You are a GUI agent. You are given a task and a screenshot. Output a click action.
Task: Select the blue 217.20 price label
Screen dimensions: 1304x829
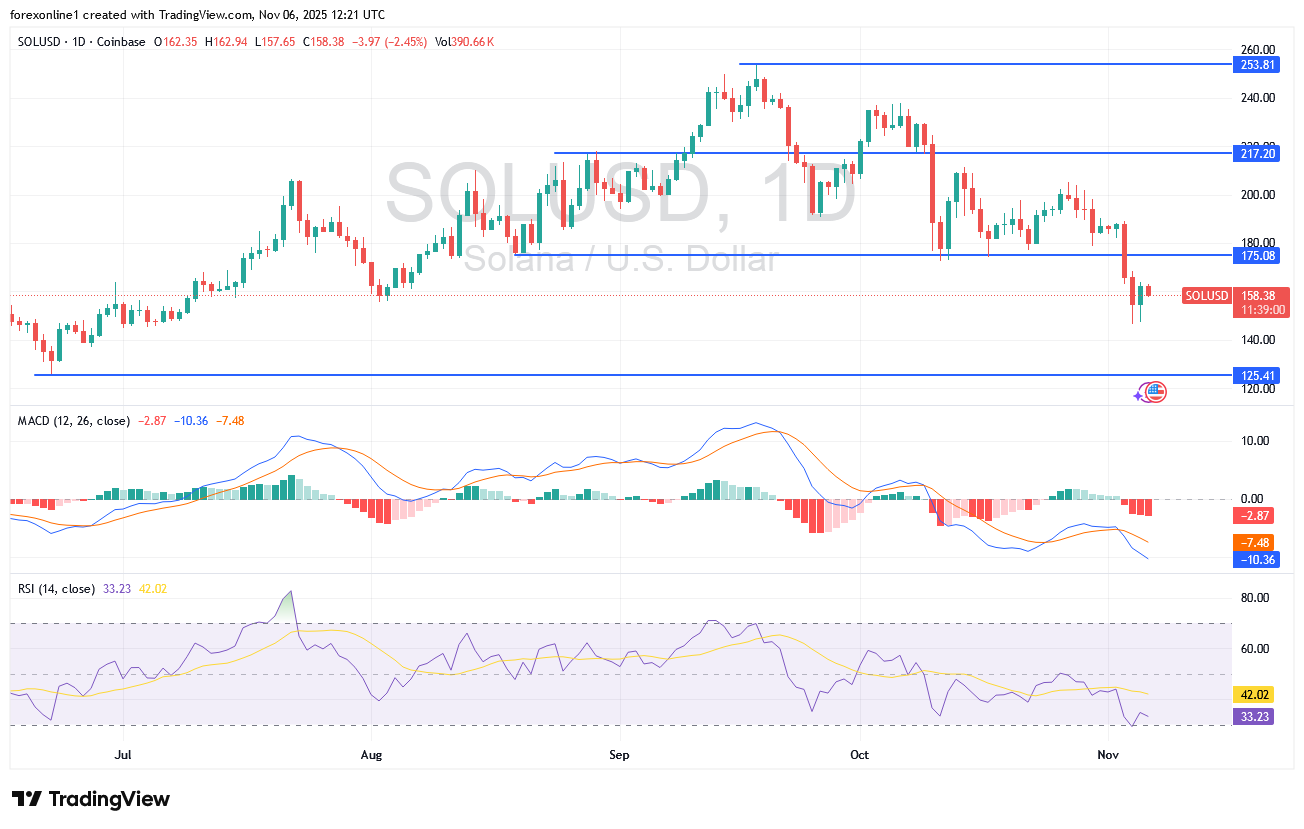[x=1257, y=153]
